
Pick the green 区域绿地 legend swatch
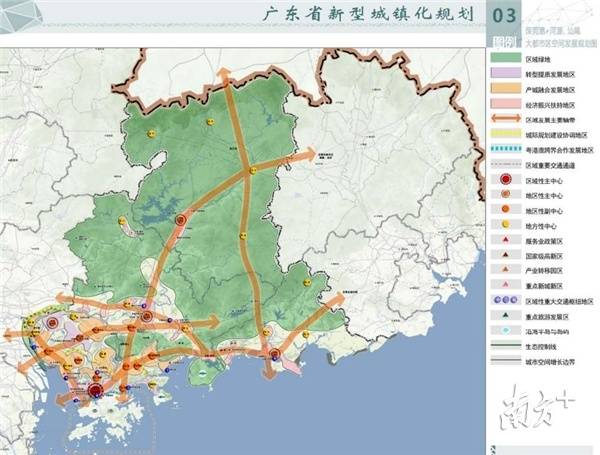506,59
